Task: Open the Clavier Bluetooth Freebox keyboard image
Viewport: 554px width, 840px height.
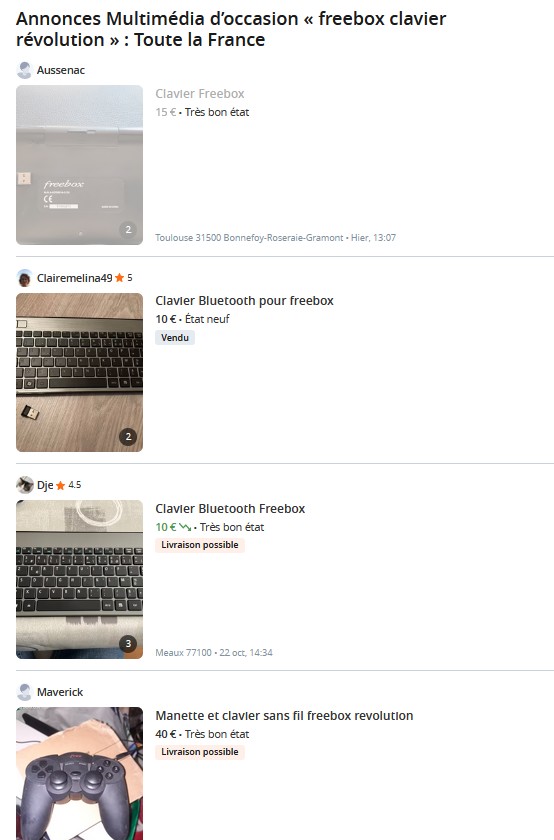Action: [x=79, y=579]
